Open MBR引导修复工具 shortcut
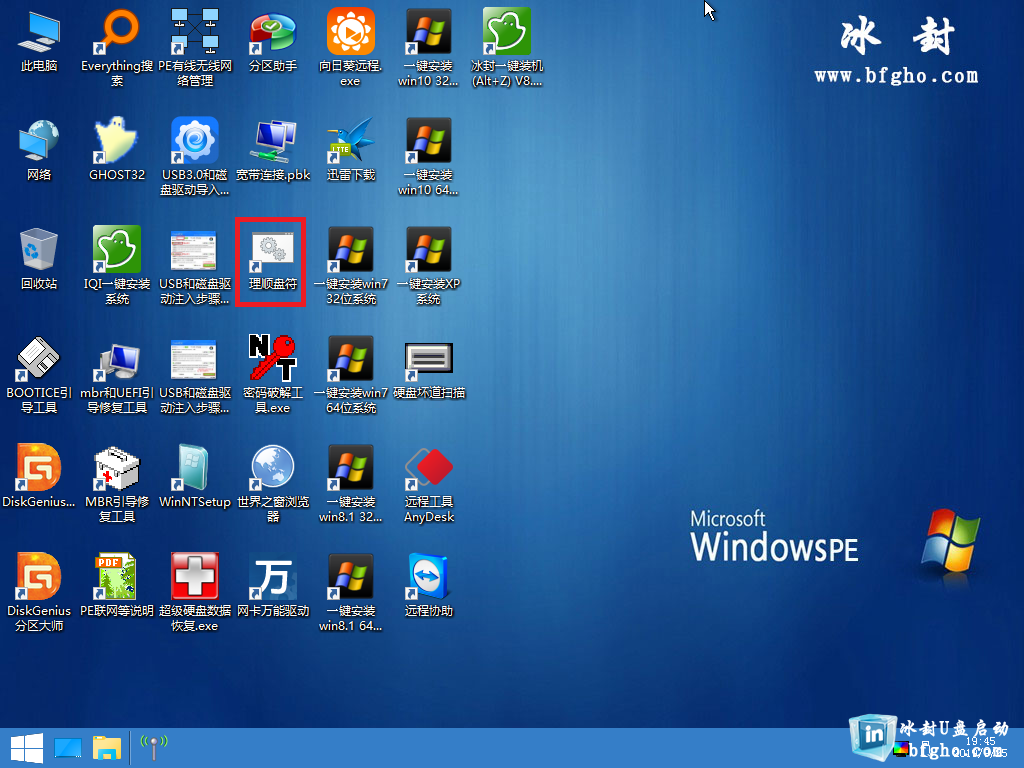This screenshot has width=1024, height=768. 117,483
